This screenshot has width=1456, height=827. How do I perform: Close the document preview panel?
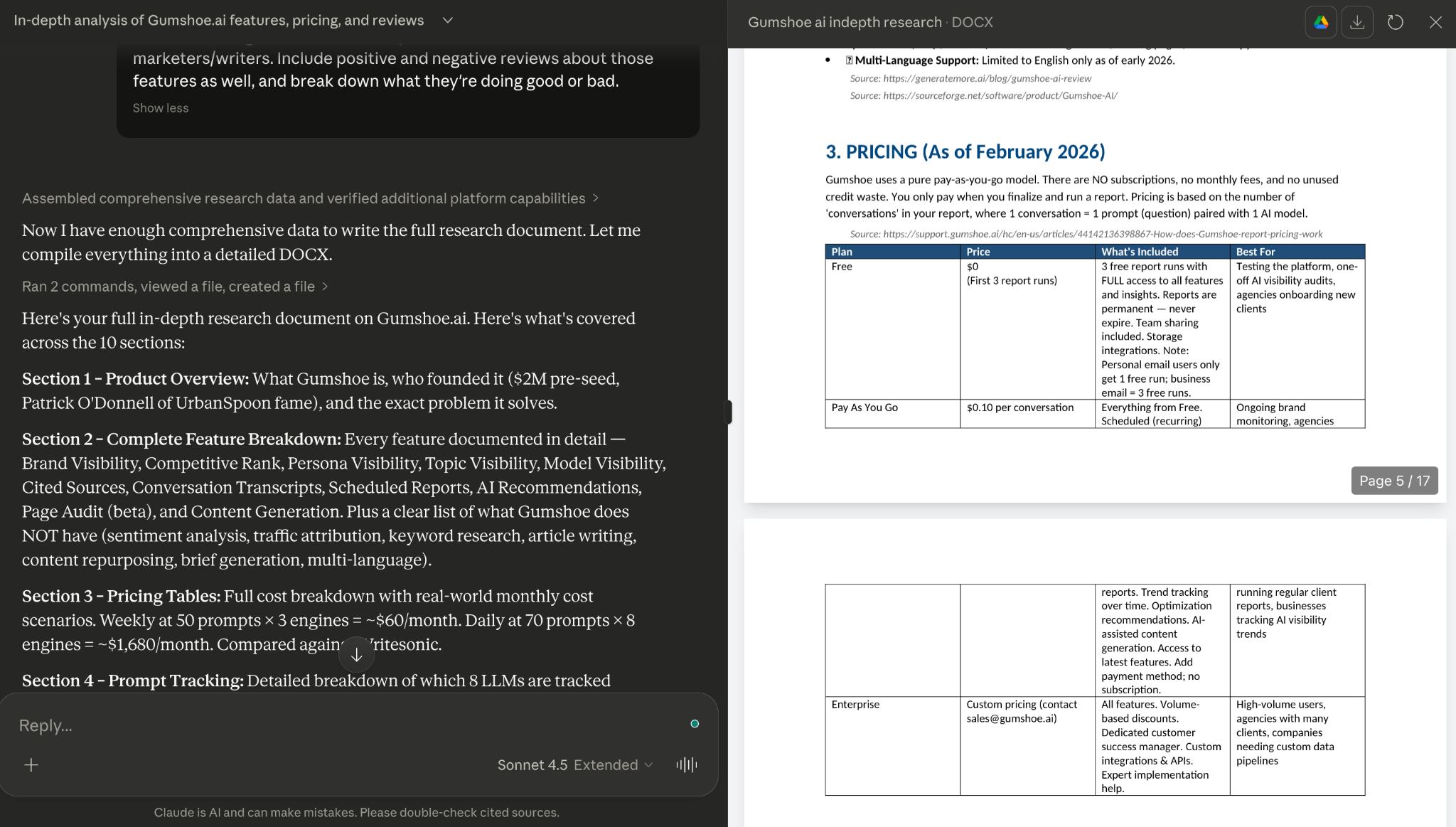click(x=1435, y=22)
